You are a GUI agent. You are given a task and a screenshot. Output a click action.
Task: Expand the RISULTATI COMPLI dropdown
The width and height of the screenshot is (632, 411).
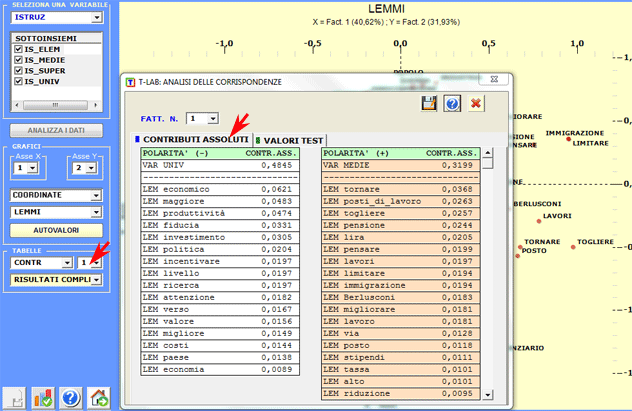(x=96, y=280)
